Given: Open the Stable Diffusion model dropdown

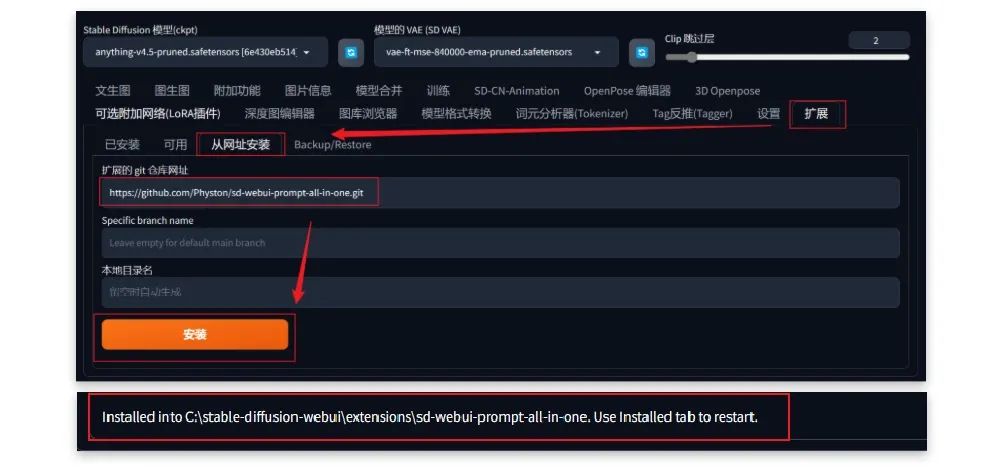Looking at the screenshot, I should click(205, 52).
